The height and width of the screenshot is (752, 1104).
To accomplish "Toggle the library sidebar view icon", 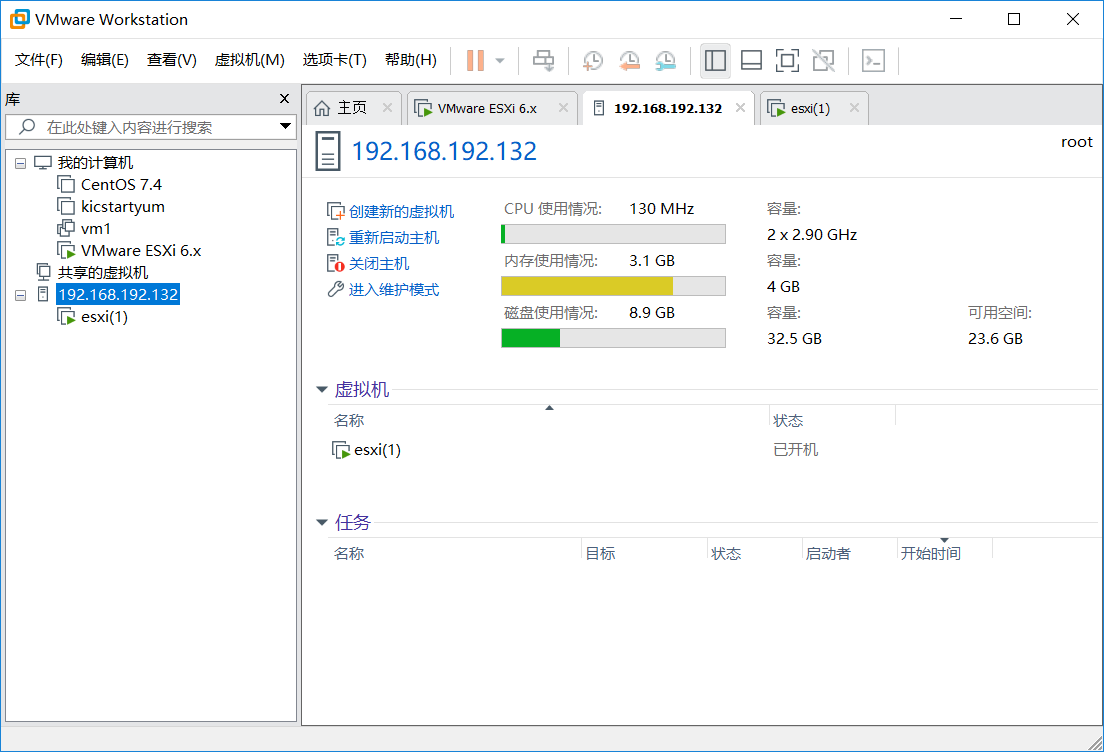I will [715, 61].
